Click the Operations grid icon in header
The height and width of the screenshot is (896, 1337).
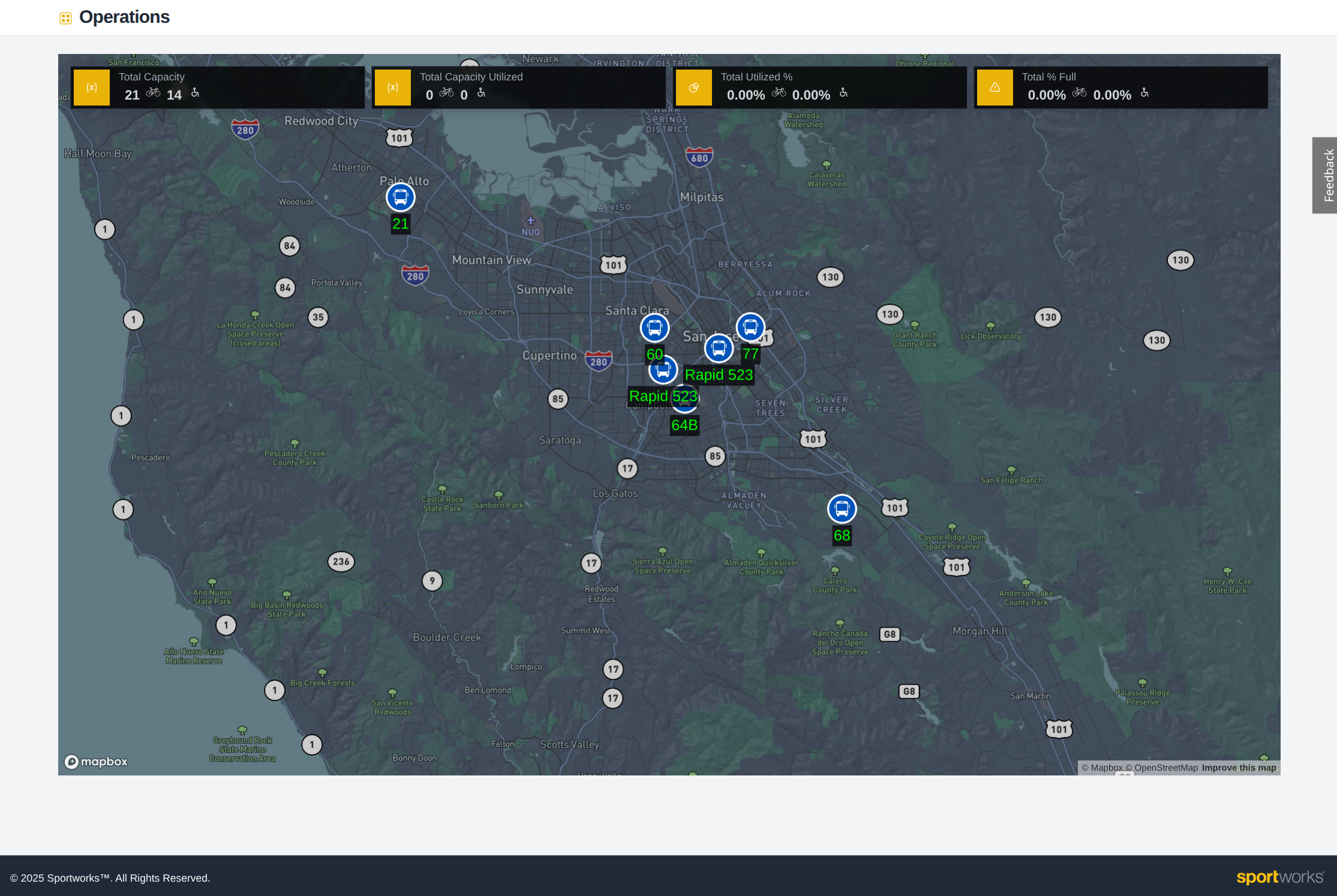65,18
